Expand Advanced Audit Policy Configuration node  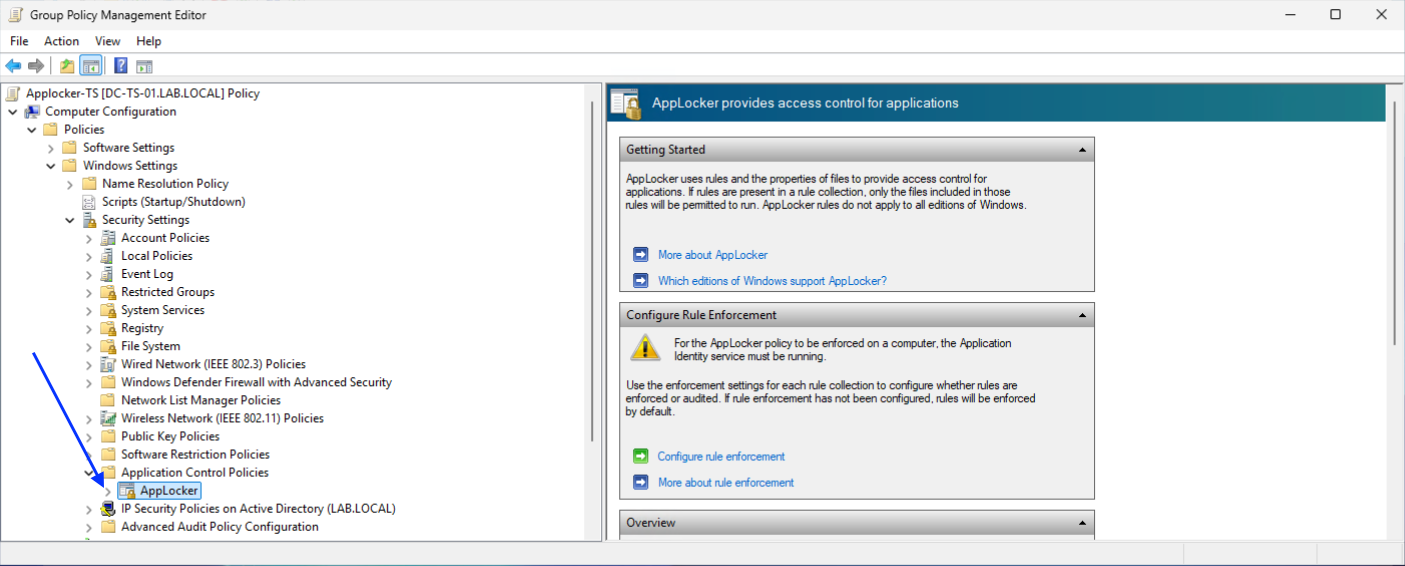(x=89, y=527)
